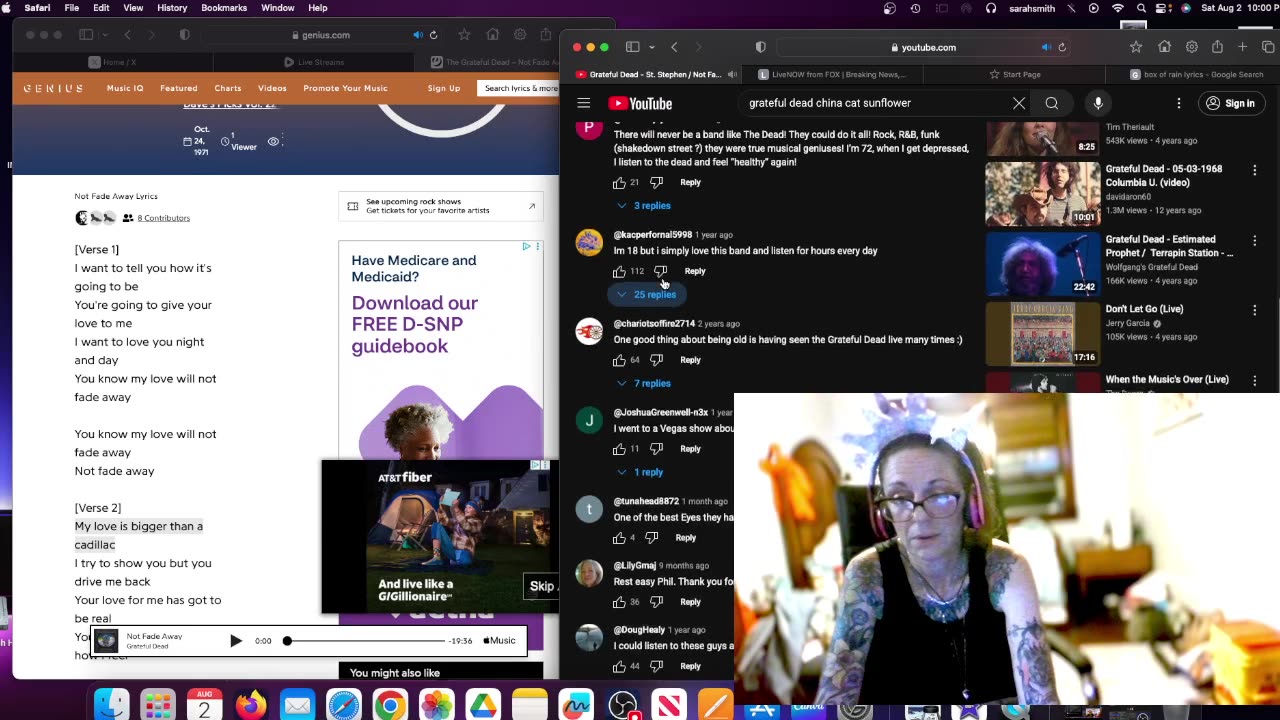Like @kacperfornal5998's comment
Image resolution: width=1280 pixels, height=720 pixels.
pos(619,271)
